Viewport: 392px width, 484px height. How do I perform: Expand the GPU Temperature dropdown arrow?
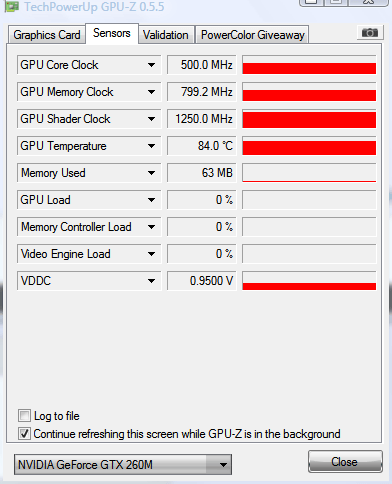point(151,146)
